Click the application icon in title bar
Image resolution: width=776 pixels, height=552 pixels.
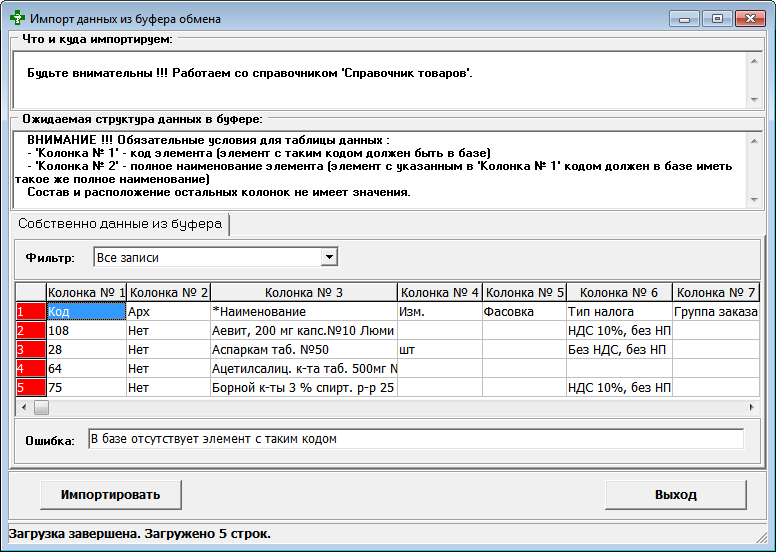click(x=18, y=18)
